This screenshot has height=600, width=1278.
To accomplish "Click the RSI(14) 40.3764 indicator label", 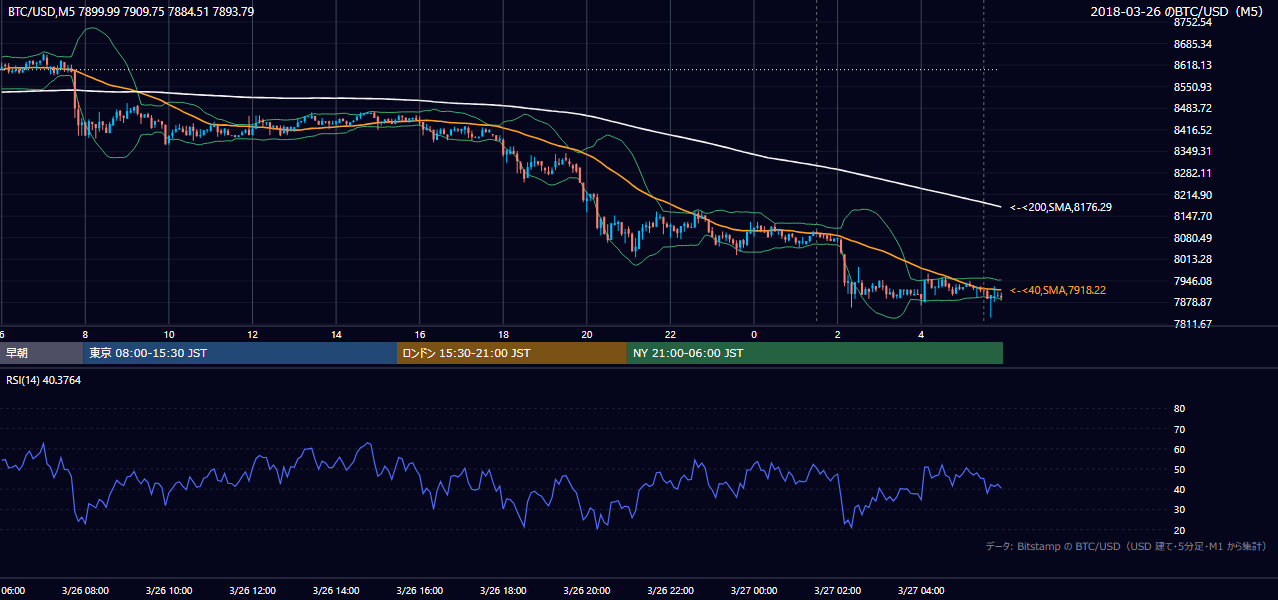I will (x=44, y=379).
